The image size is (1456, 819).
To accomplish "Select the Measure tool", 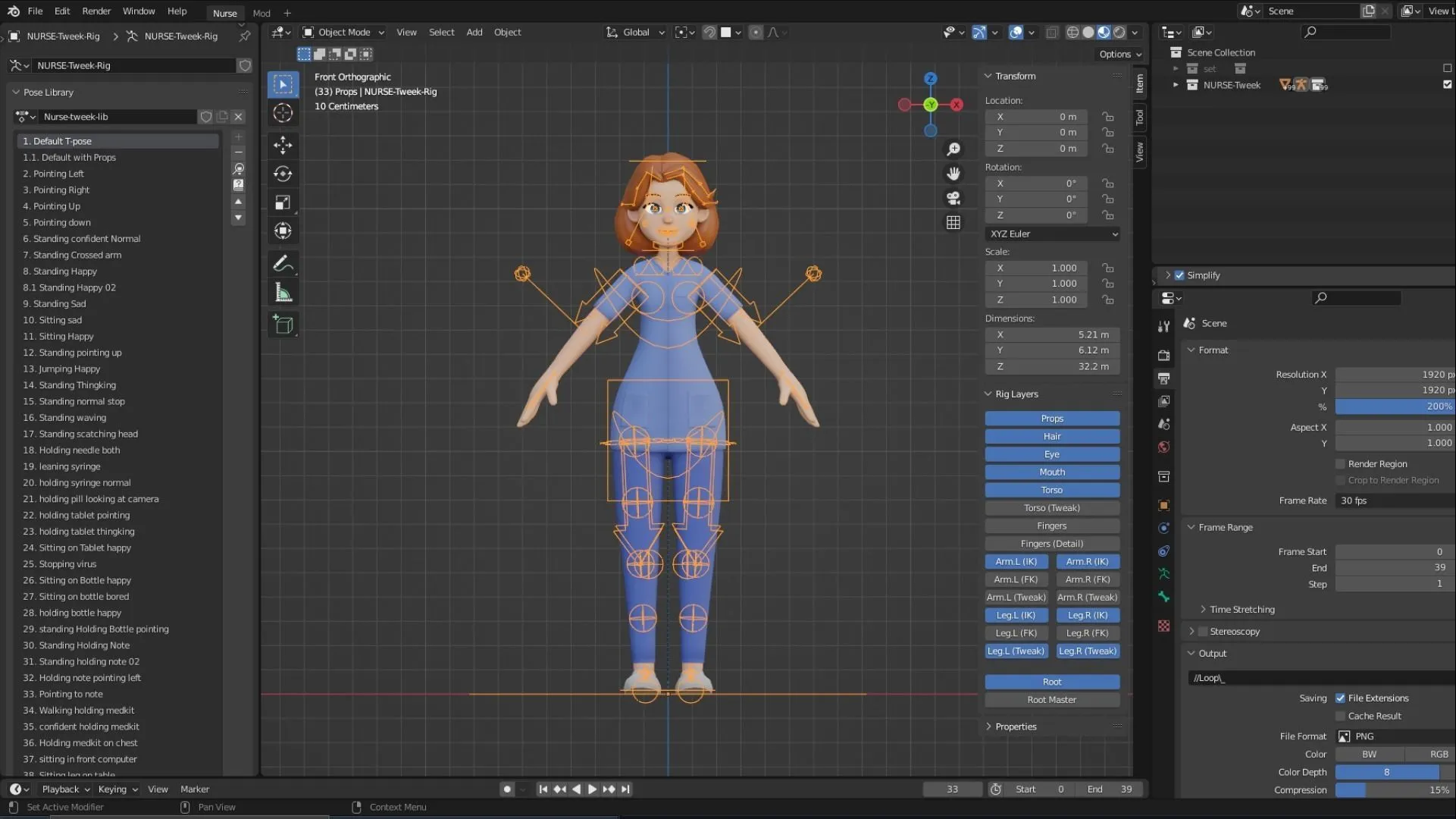I will click(283, 292).
